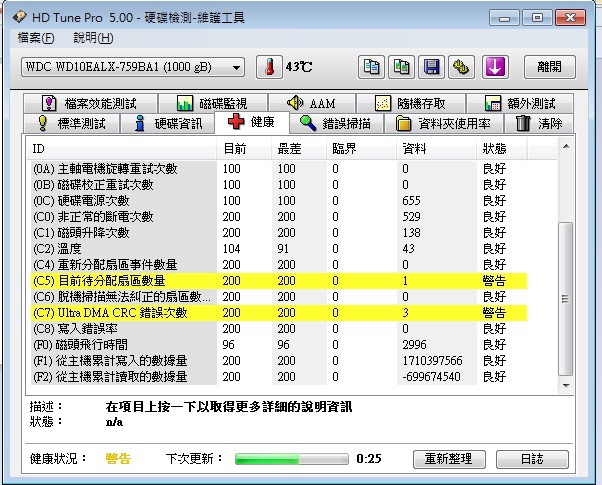This screenshot has width=602, height=485.
Task: Click the 43℃ temperature readout
Action: (299, 67)
